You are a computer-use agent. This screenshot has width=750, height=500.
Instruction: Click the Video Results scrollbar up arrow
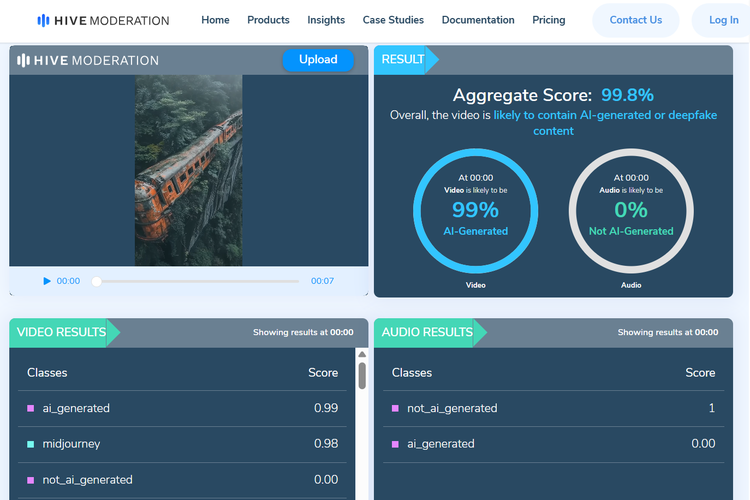[362, 354]
